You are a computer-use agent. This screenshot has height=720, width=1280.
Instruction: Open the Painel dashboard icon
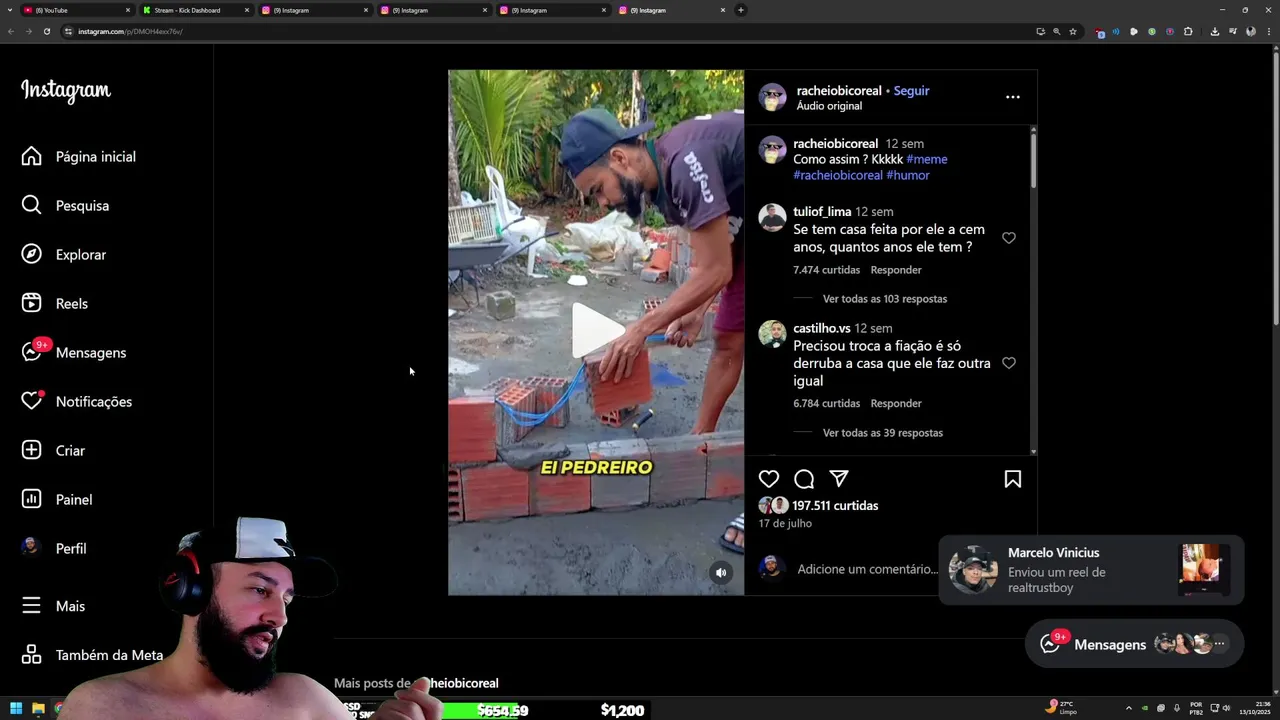(x=32, y=499)
